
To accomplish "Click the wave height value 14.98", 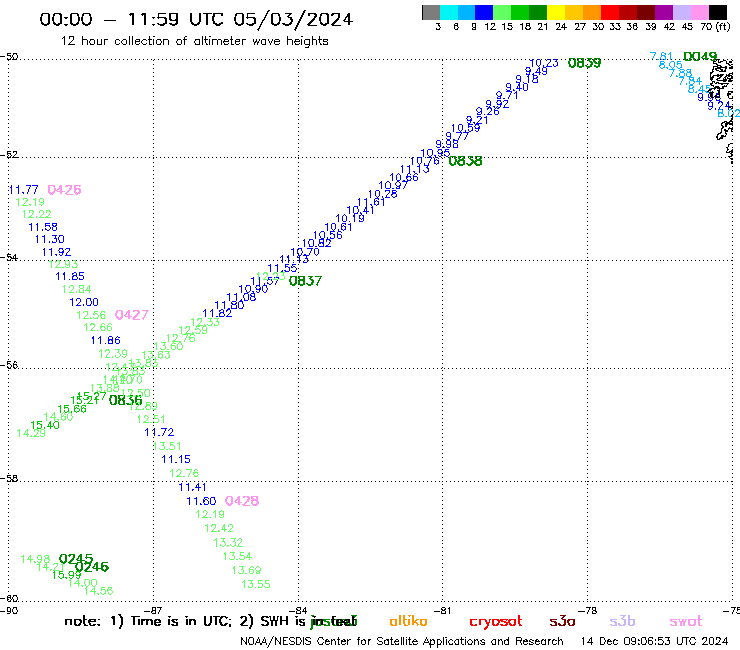I will (35, 559).
